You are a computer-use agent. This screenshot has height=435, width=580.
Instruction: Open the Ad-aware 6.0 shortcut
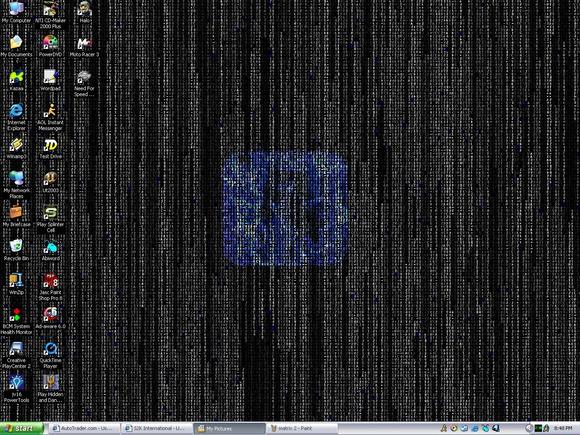tap(50, 318)
